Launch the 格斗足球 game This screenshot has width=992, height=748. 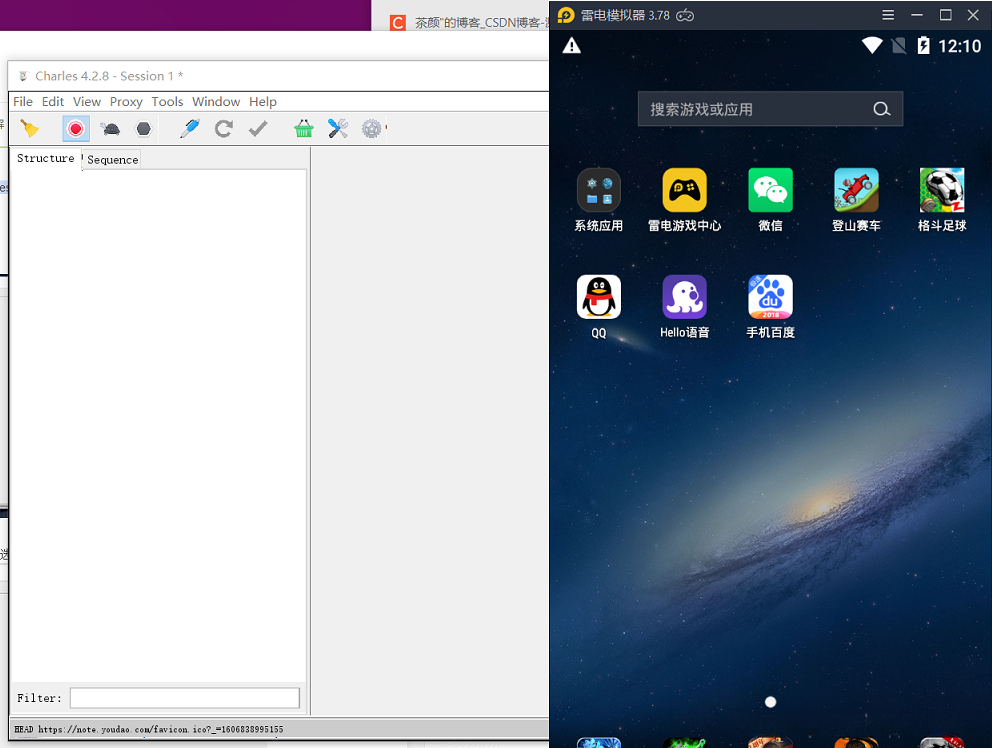click(x=942, y=190)
